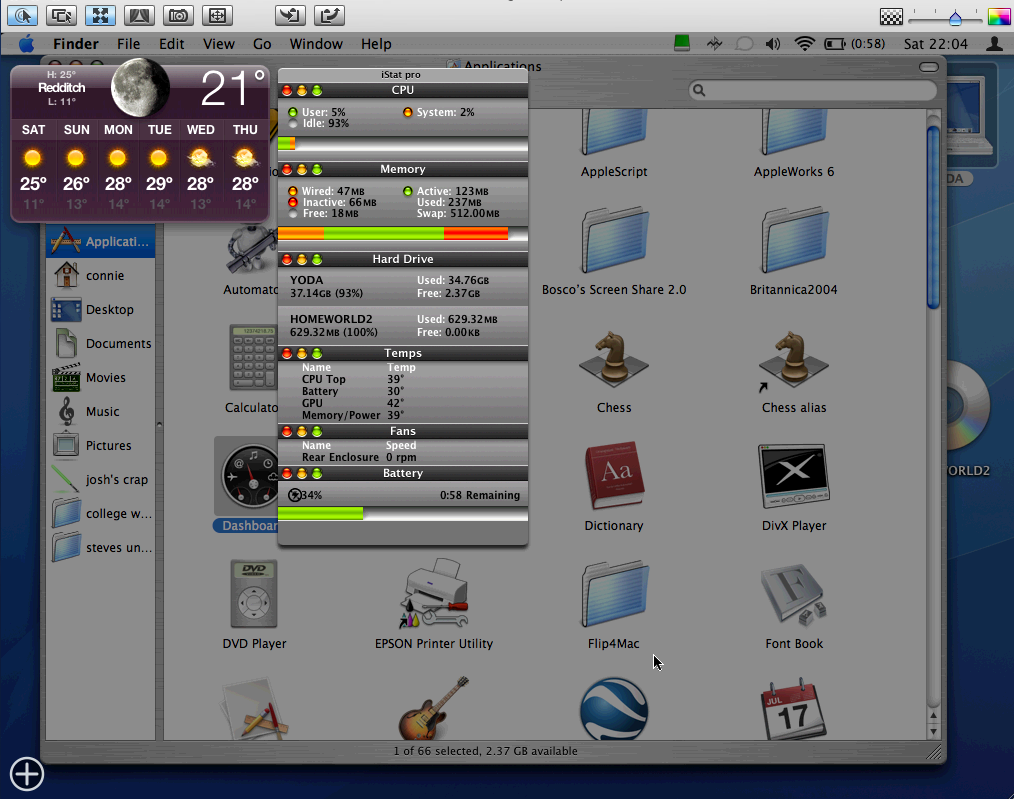The height and width of the screenshot is (799, 1014).
Task: Select Music in the sidebar
Action: (x=100, y=411)
